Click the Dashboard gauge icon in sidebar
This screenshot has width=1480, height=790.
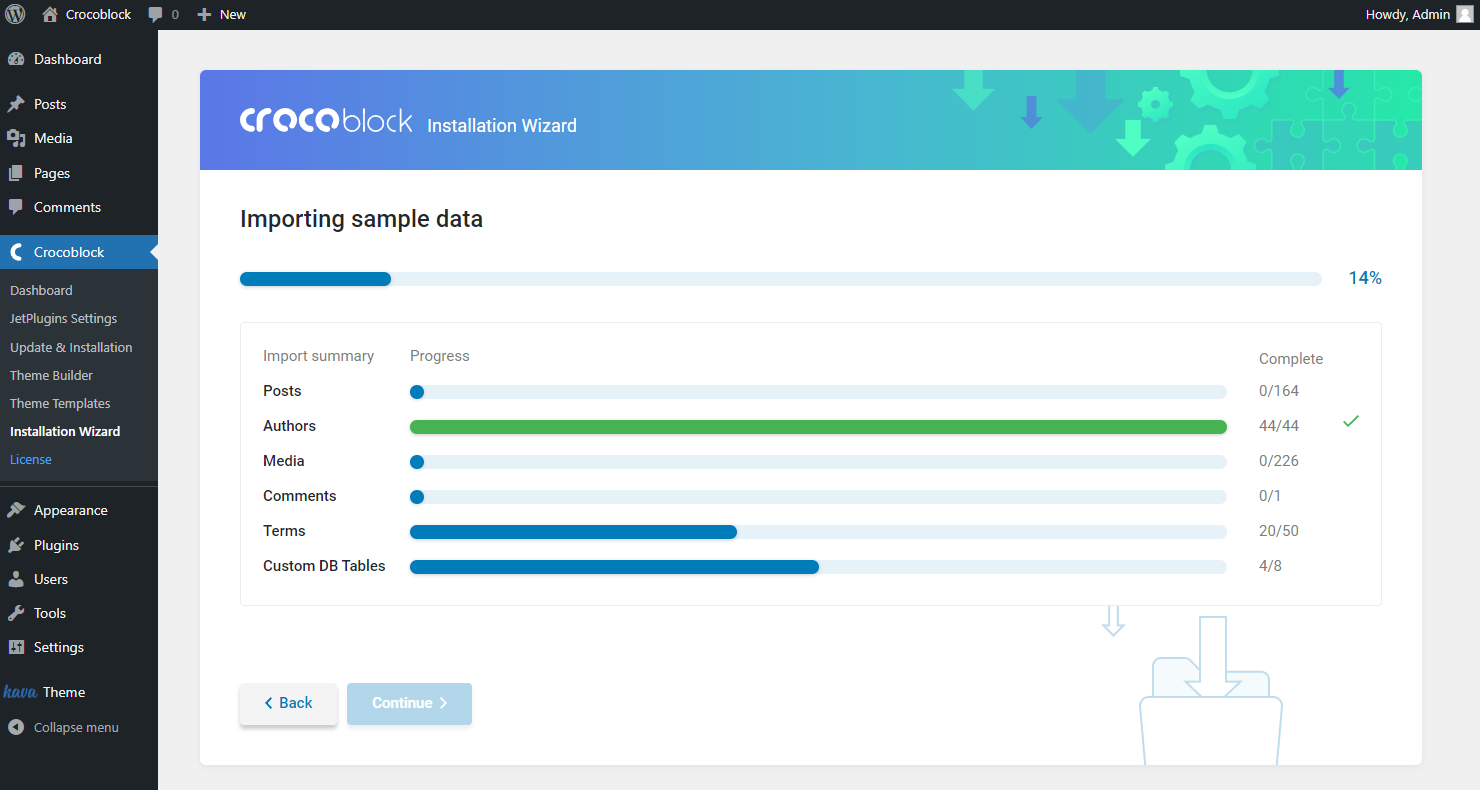click(x=16, y=59)
